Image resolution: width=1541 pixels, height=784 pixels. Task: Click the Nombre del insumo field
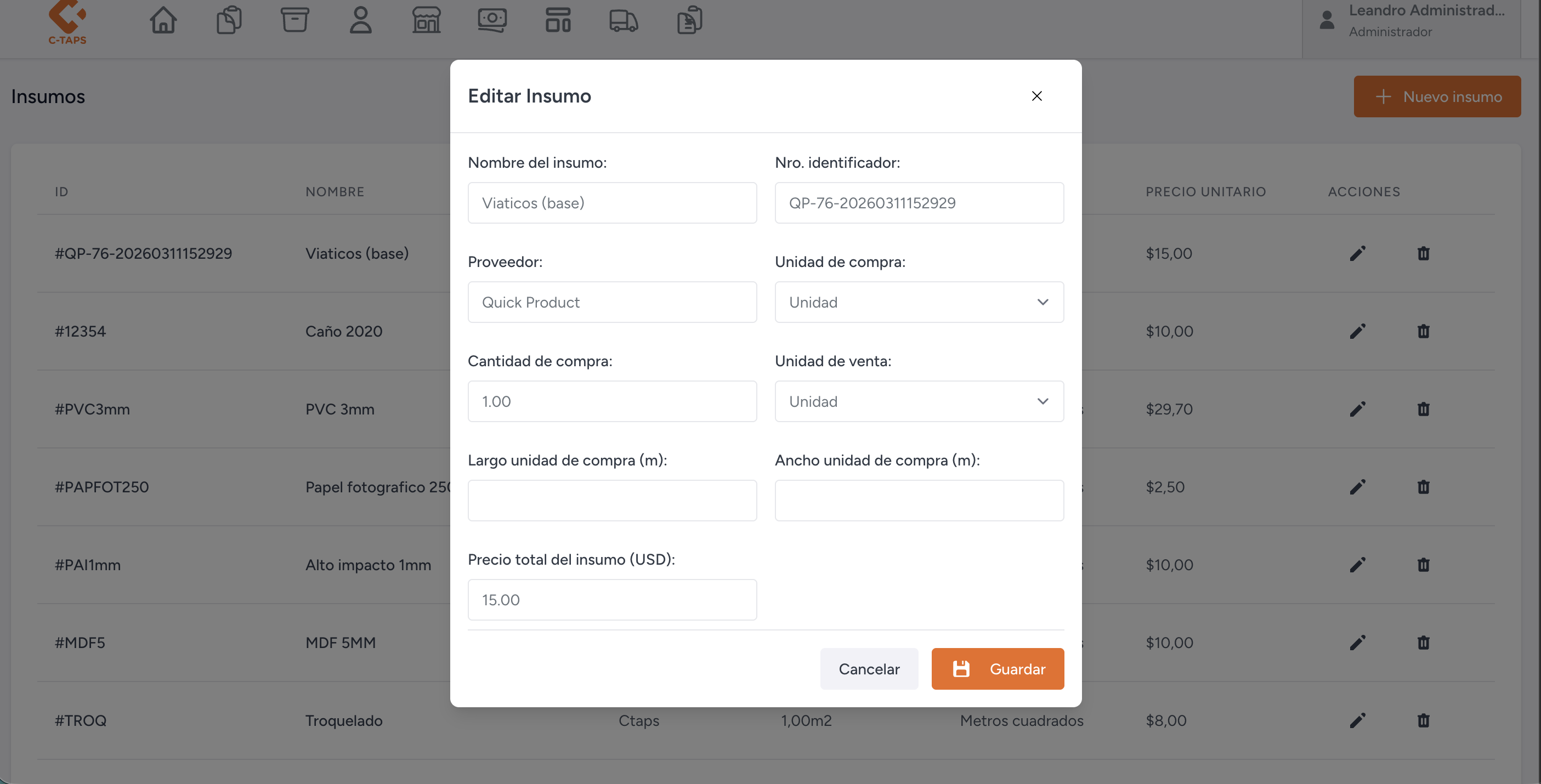(612, 203)
